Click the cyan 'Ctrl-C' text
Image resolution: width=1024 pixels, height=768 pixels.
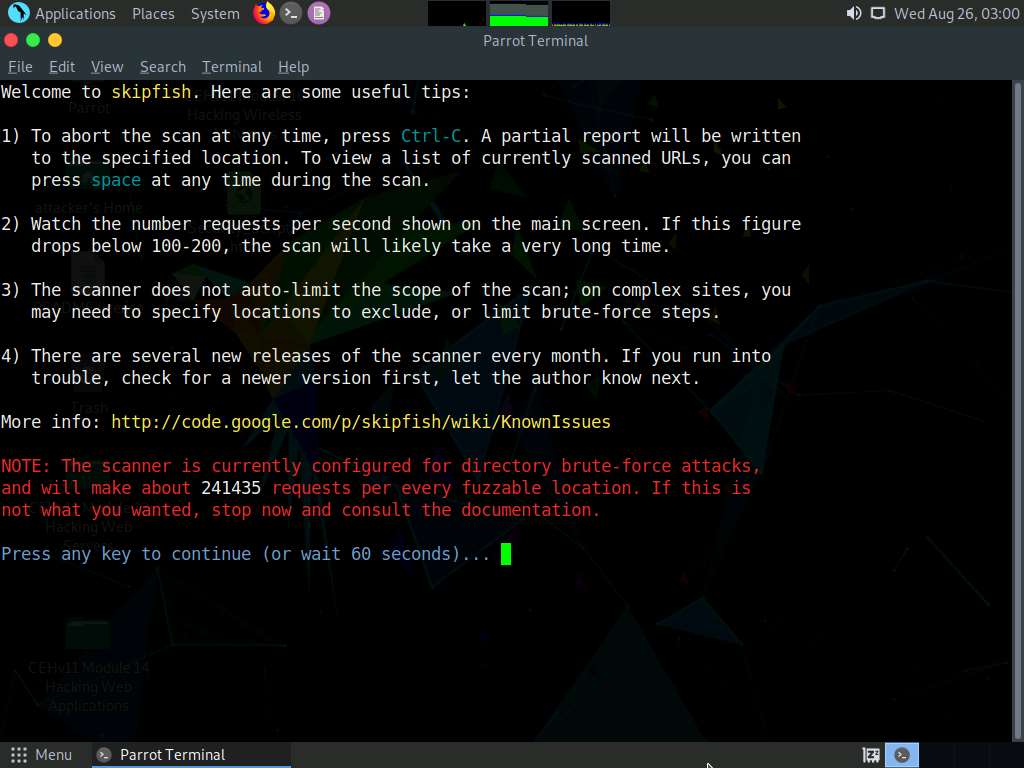coord(431,136)
